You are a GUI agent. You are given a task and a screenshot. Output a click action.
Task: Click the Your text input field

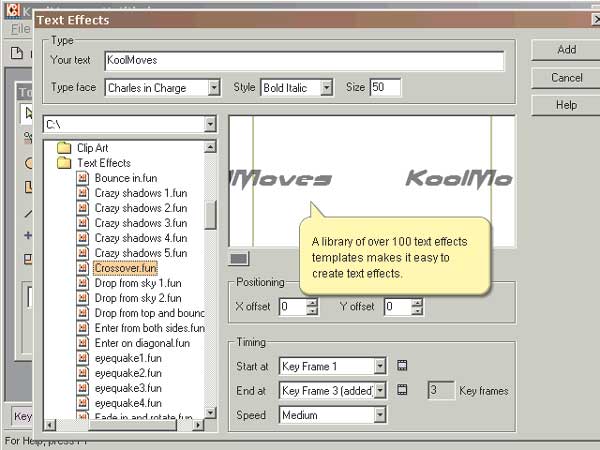pos(304,60)
